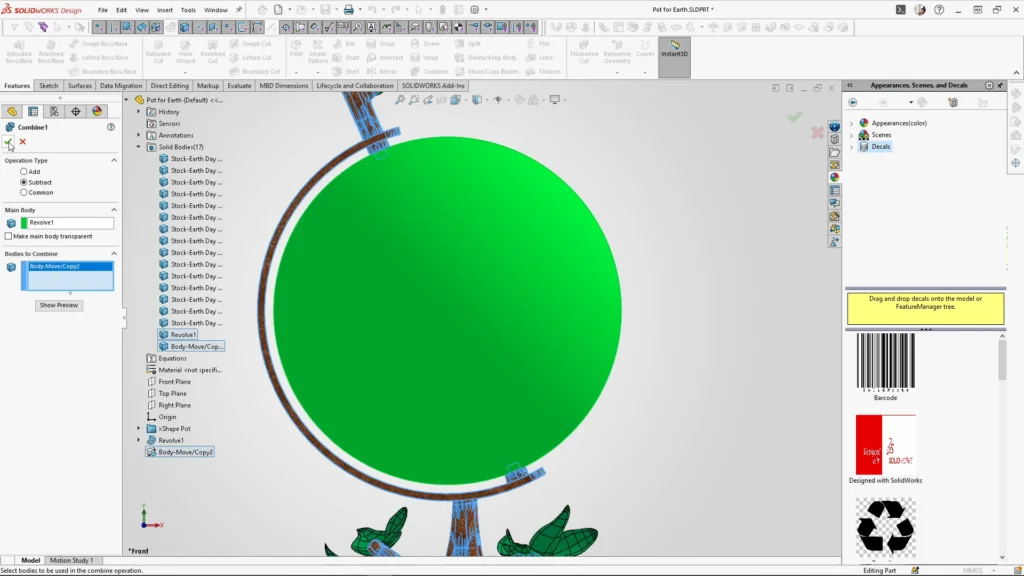Open help for the Combine1 property manager

tap(111, 127)
